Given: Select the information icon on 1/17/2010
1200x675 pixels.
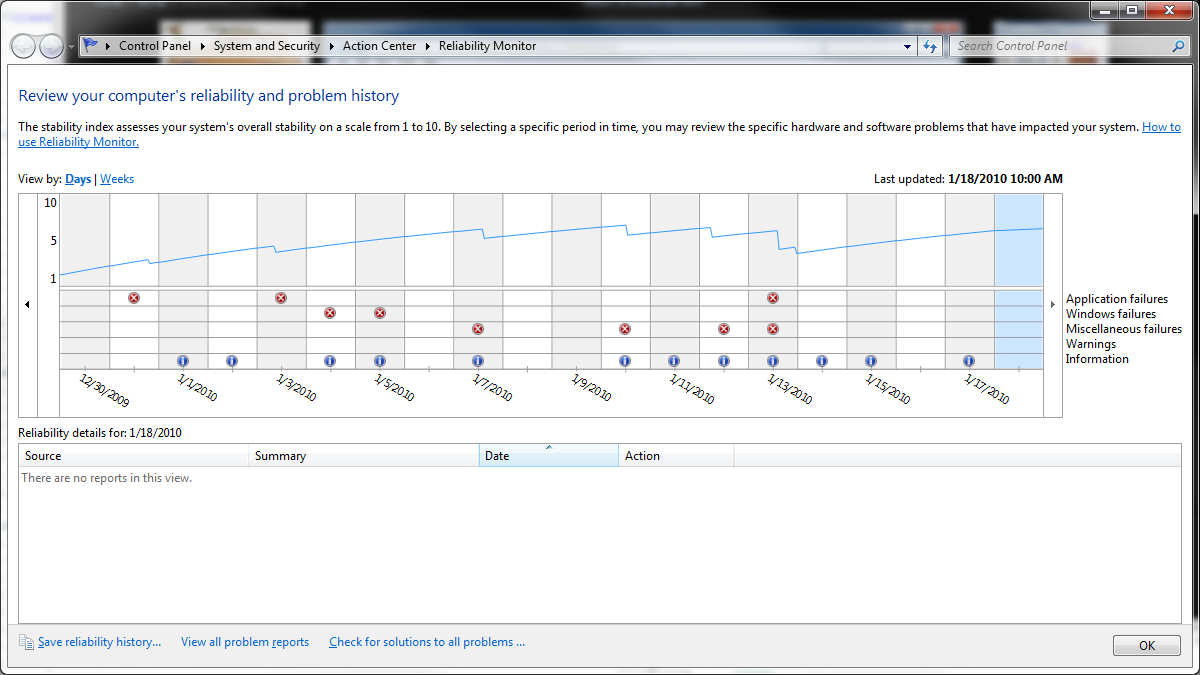Looking at the screenshot, I should pyautogui.click(x=969, y=361).
